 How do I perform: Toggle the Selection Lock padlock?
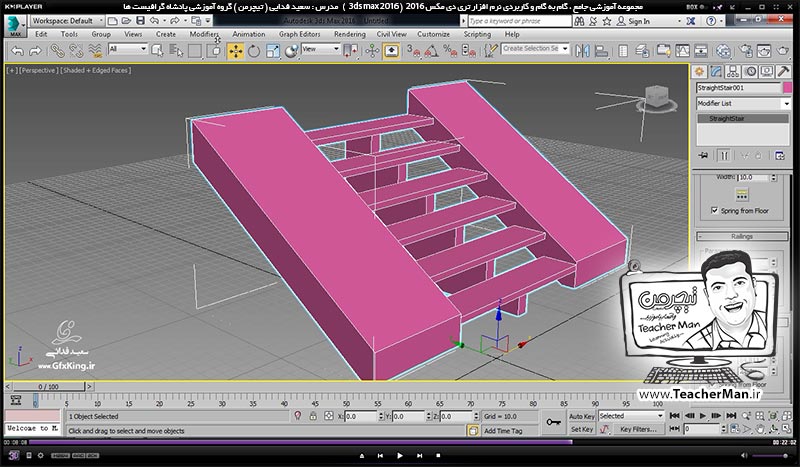click(x=313, y=416)
